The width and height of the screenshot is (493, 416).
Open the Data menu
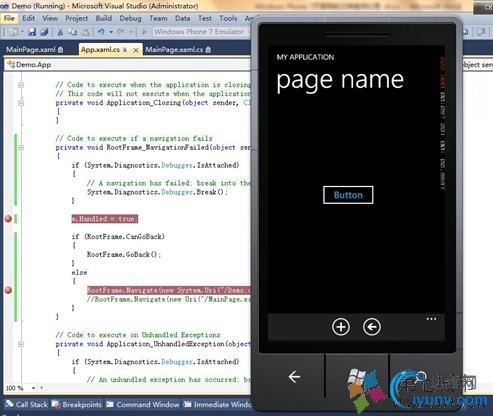pyautogui.click(x=182, y=18)
